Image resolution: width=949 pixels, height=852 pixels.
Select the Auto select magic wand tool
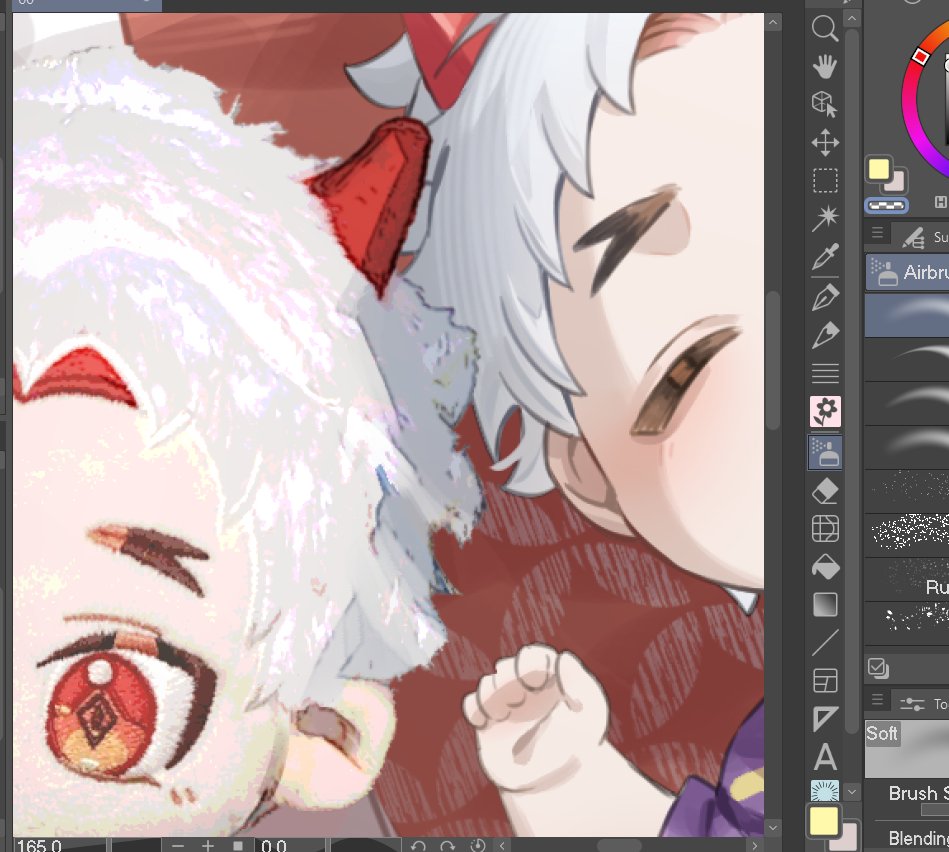(825, 218)
